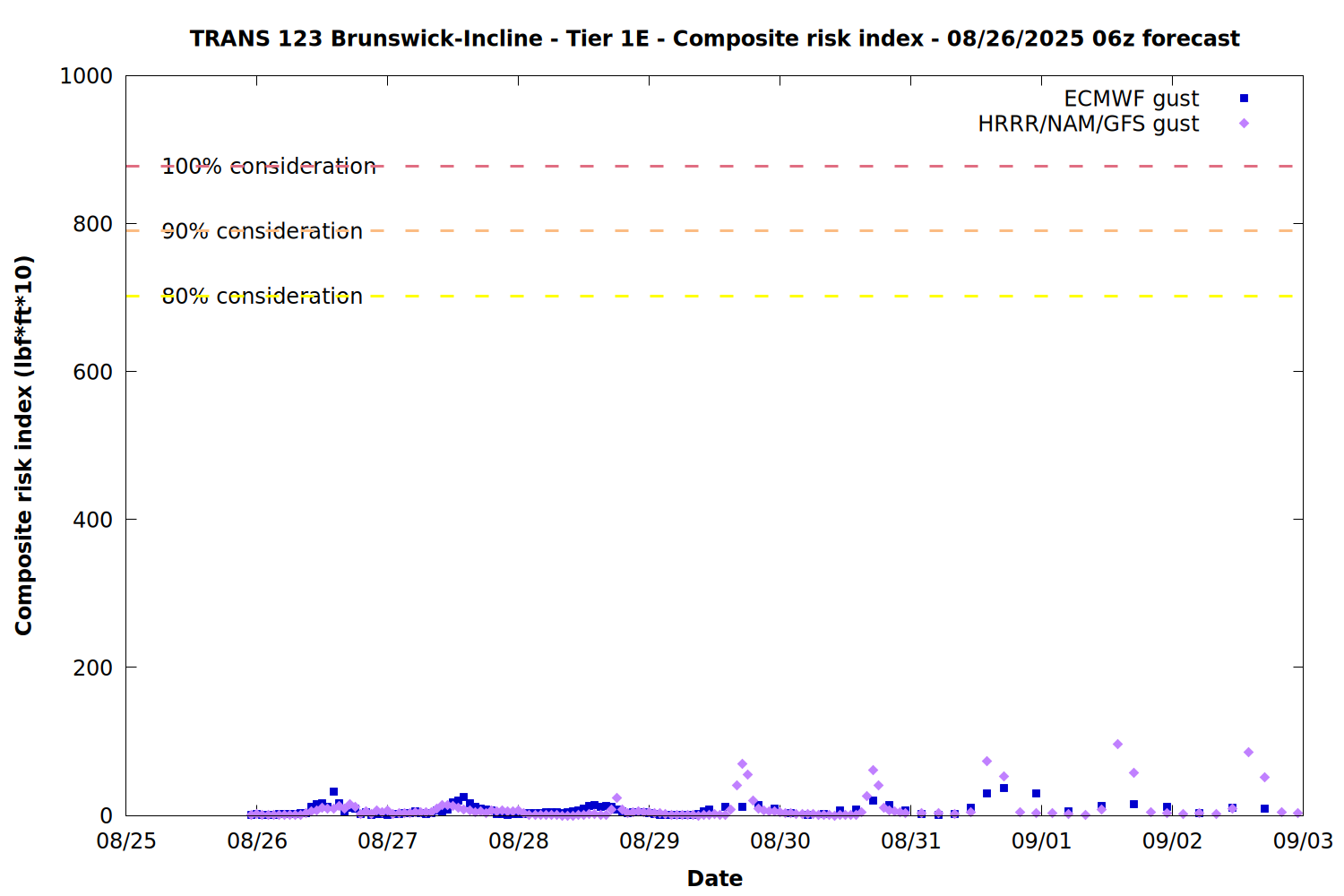Click the x-axis date 09/02
The height and width of the screenshot is (896, 1344).
coord(1173,840)
